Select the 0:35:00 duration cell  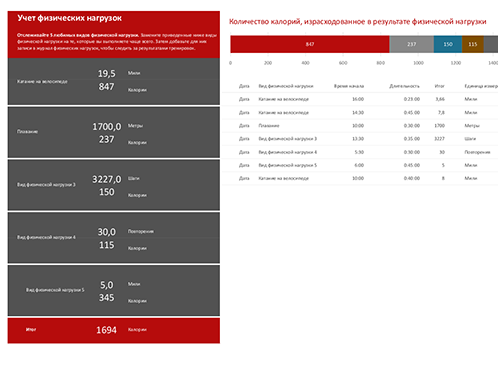[x=412, y=139]
